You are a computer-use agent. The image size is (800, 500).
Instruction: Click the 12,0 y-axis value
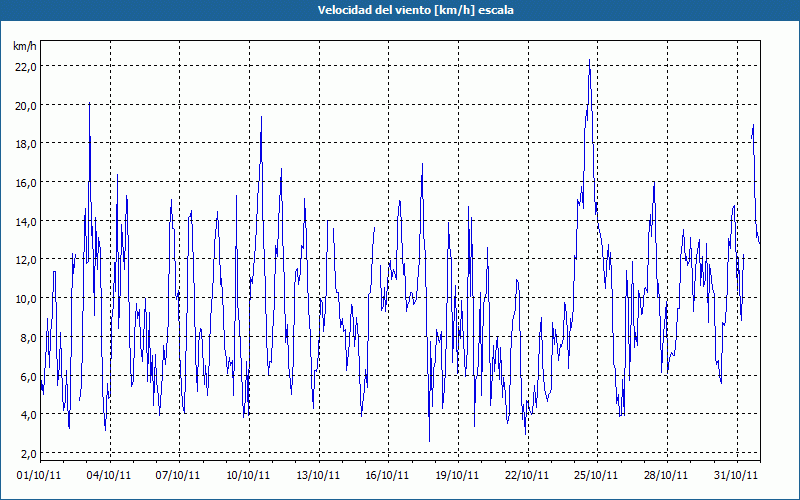click(26, 260)
